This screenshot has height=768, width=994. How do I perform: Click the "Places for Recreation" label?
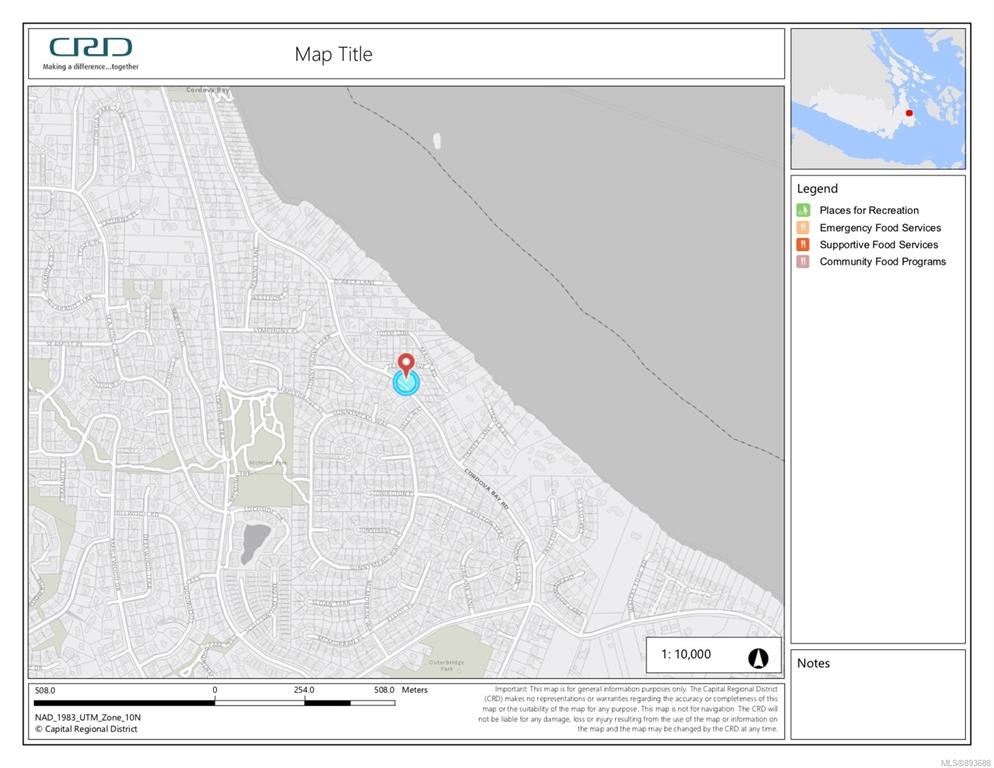point(868,211)
